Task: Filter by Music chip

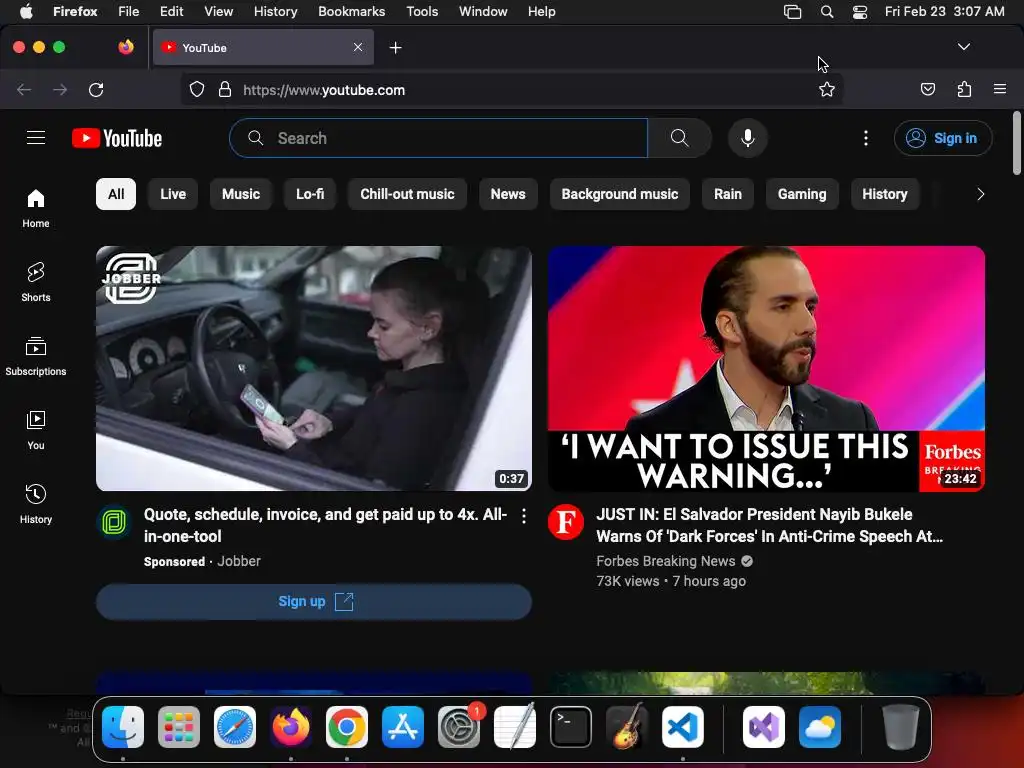Action: click(x=241, y=194)
